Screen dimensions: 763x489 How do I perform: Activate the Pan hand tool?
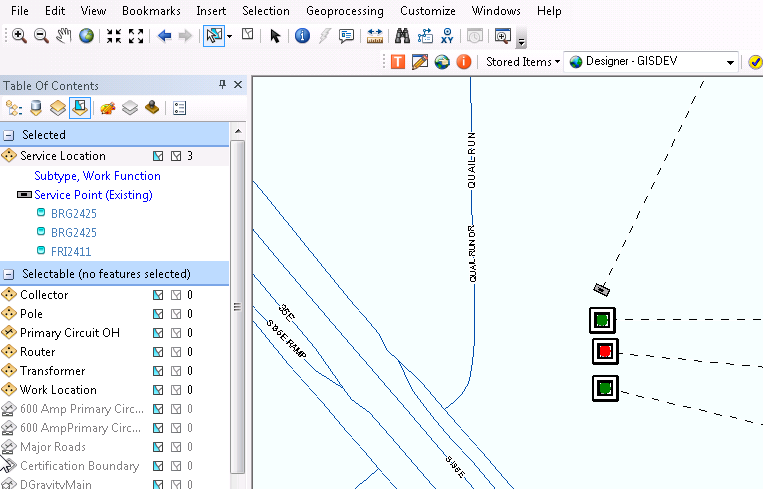(x=63, y=36)
